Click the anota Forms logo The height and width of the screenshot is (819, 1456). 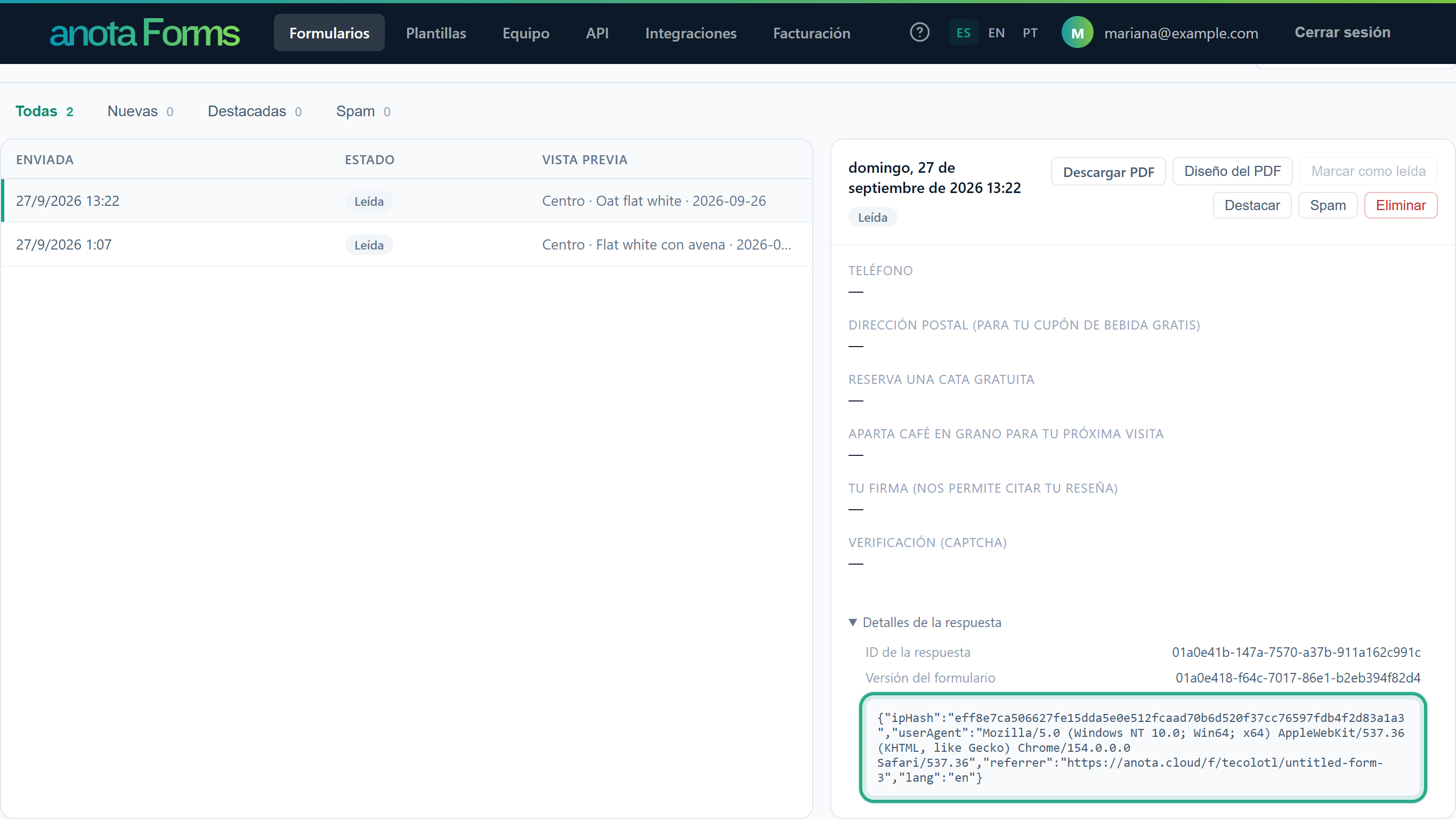click(145, 33)
